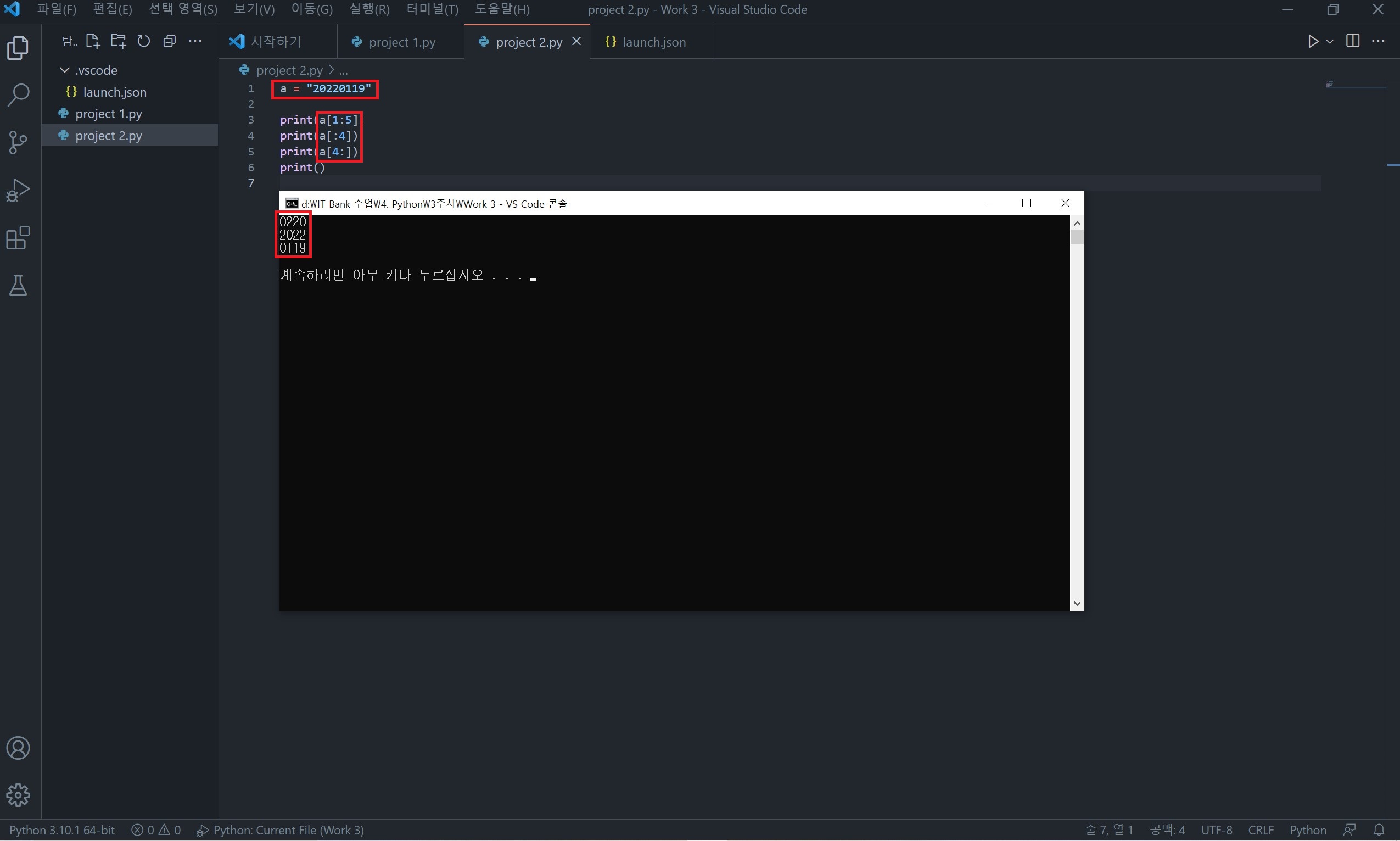Click the console window scrollbar down arrow
The height and width of the screenshot is (841, 1400).
1077,604
